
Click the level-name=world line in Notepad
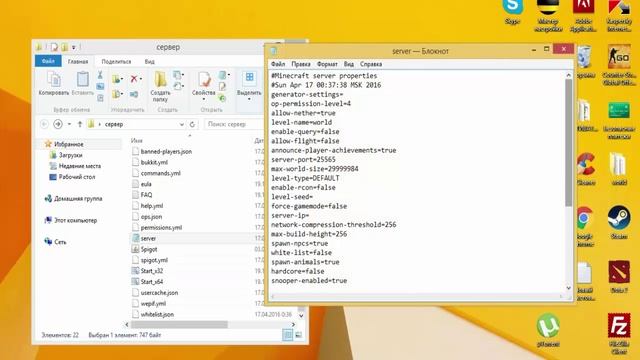coord(301,122)
